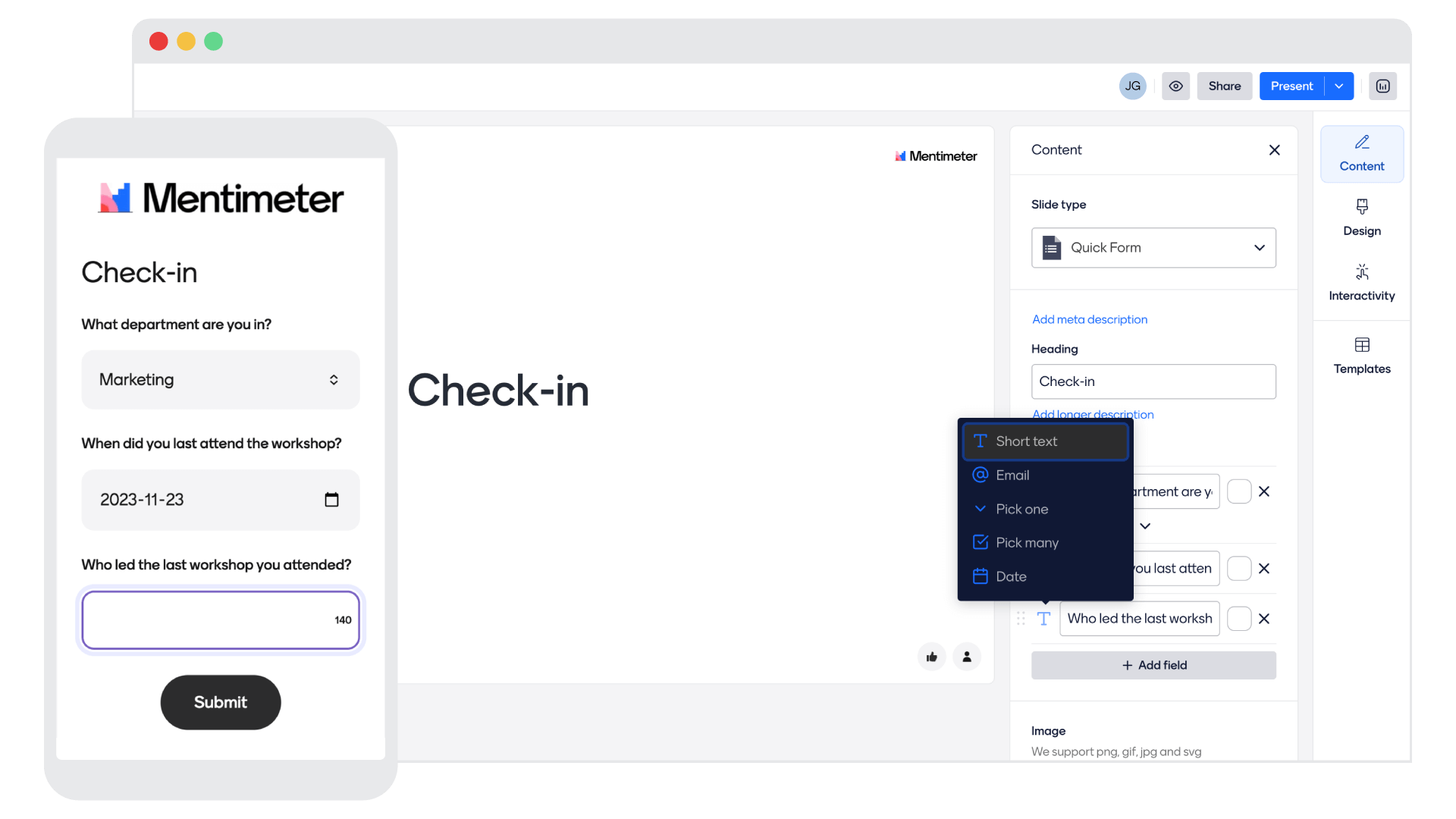
Task: Select Short text field type option
Action: [x=1045, y=441]
